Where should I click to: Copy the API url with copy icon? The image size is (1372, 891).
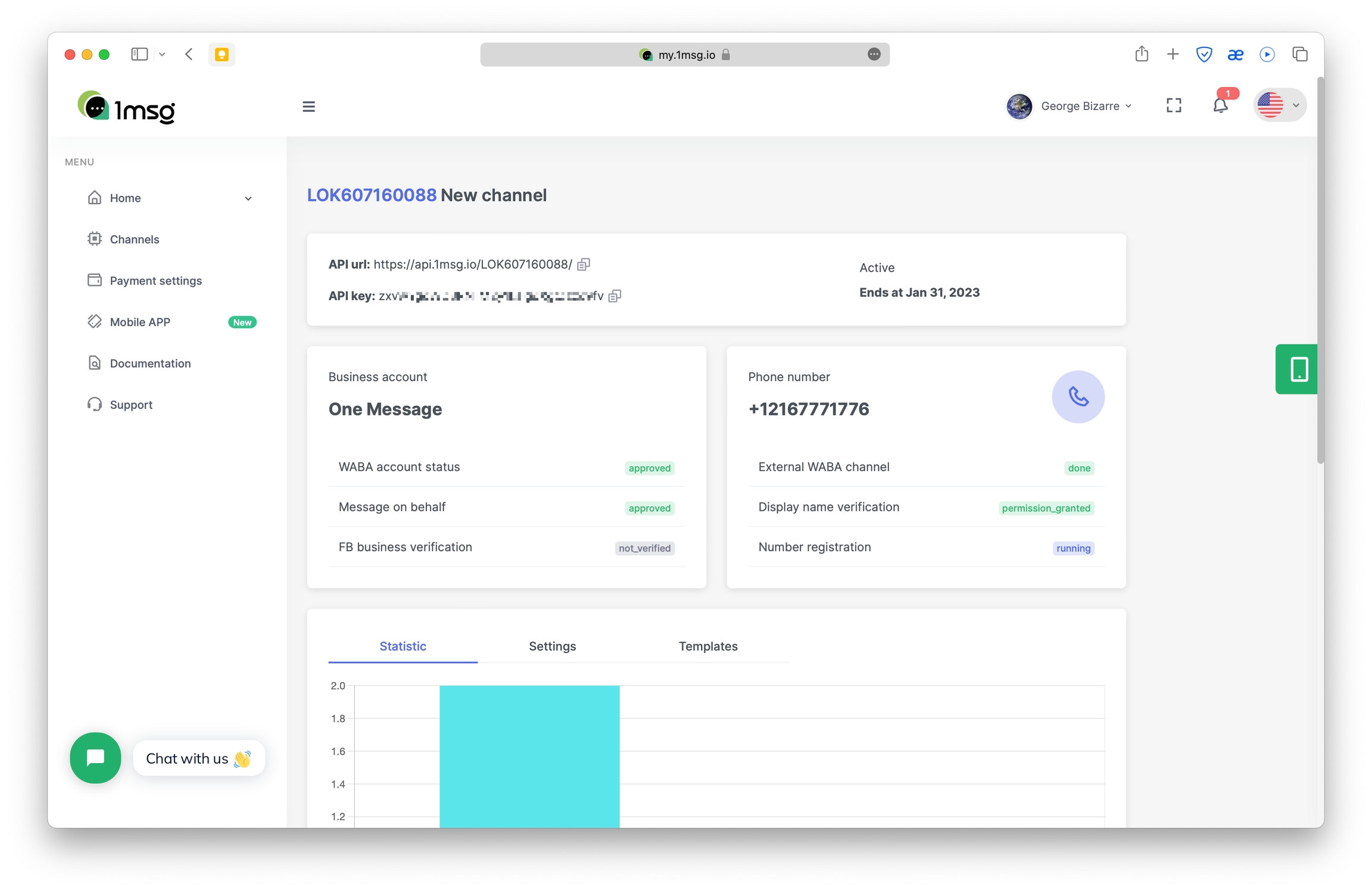[584, 264]
